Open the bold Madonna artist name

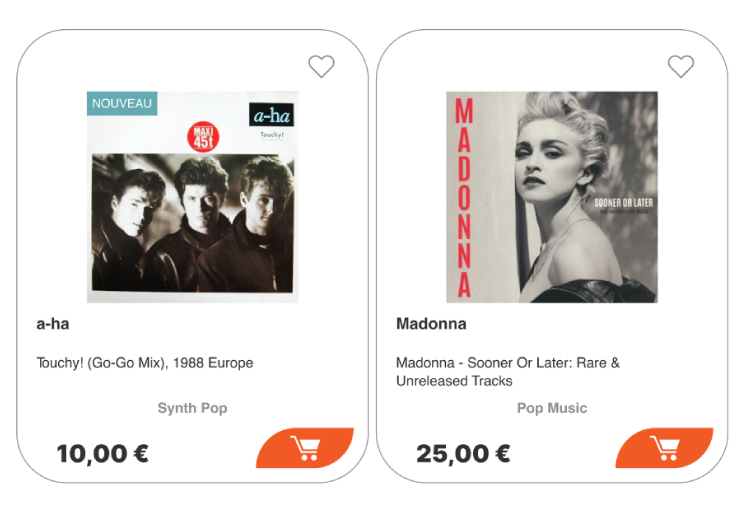pyautogui.click(x=431, y=324)
